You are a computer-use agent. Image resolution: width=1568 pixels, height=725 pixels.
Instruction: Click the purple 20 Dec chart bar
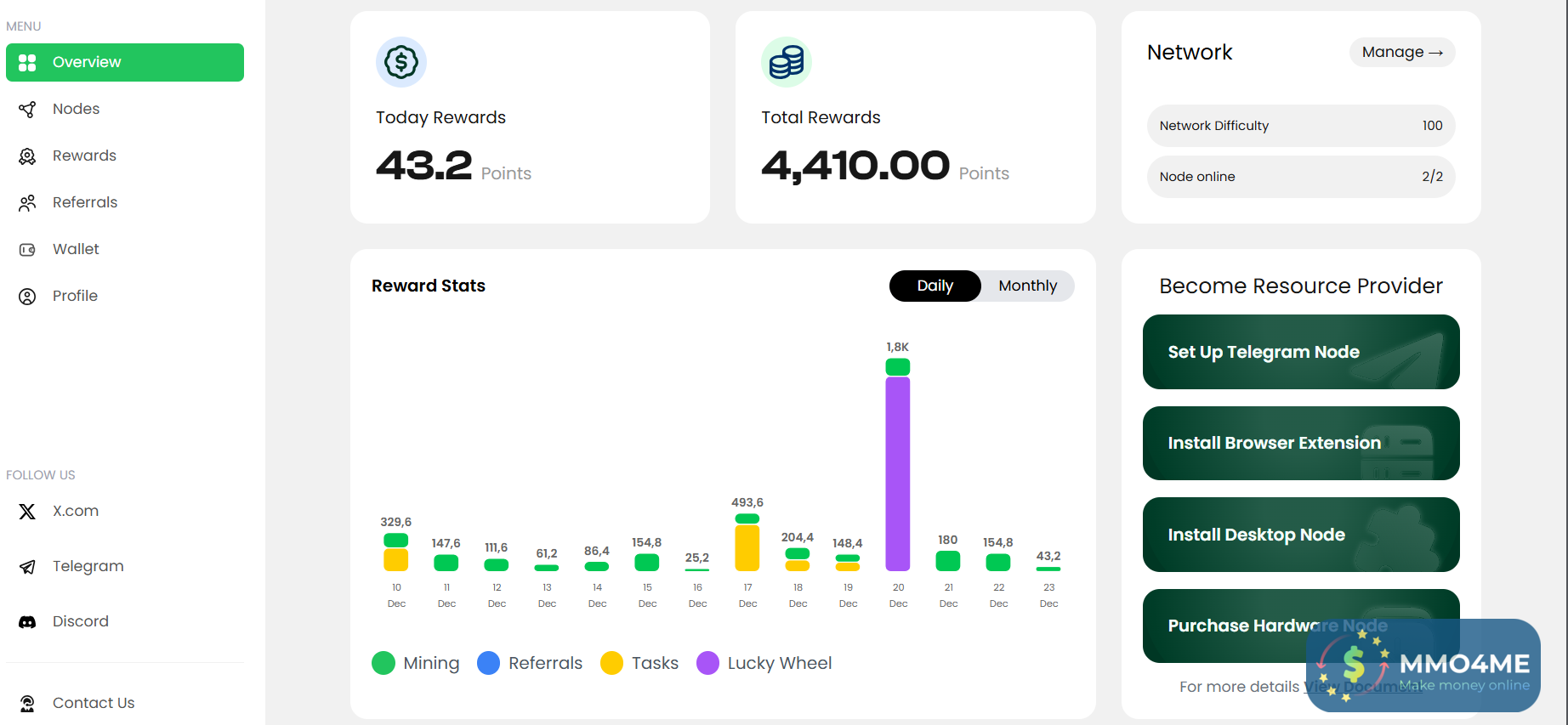click(898, 473)
